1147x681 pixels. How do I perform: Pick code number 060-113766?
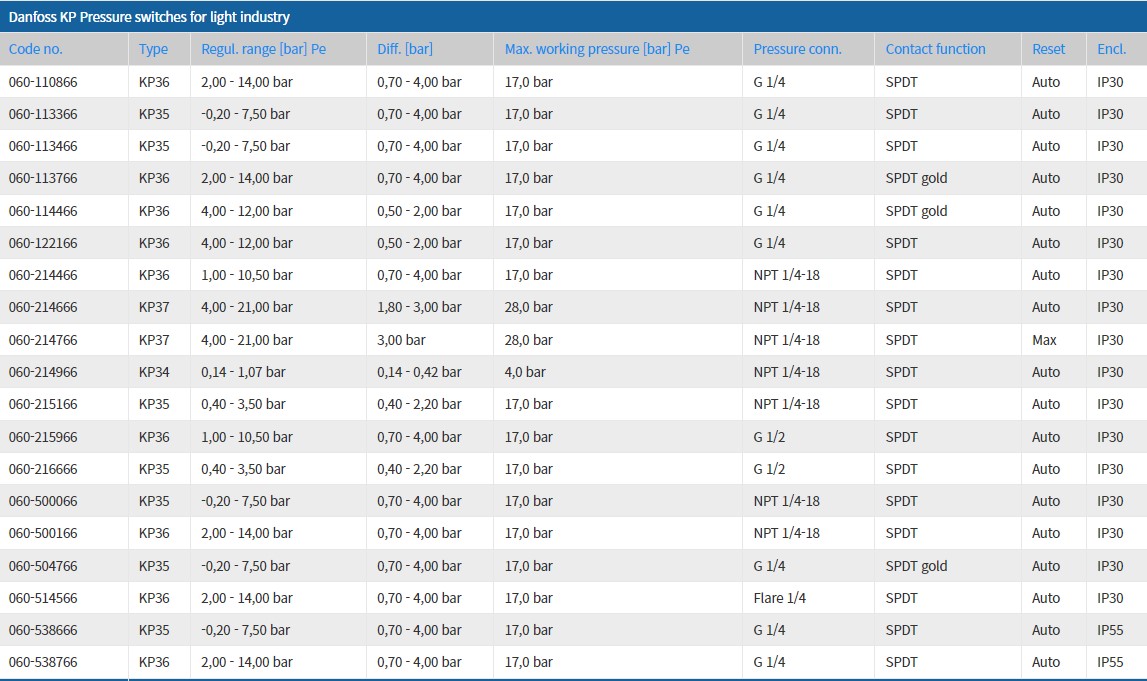tap(43, 178)
